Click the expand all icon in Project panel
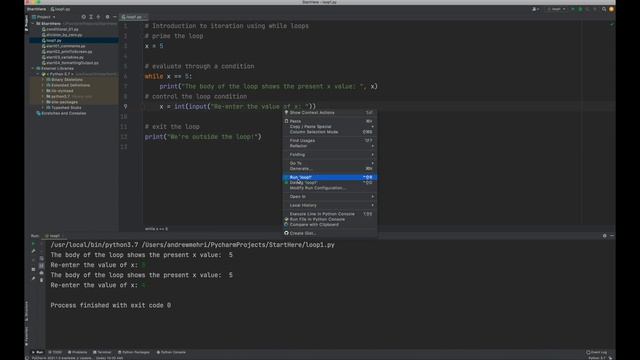 [x=91, y=17]
